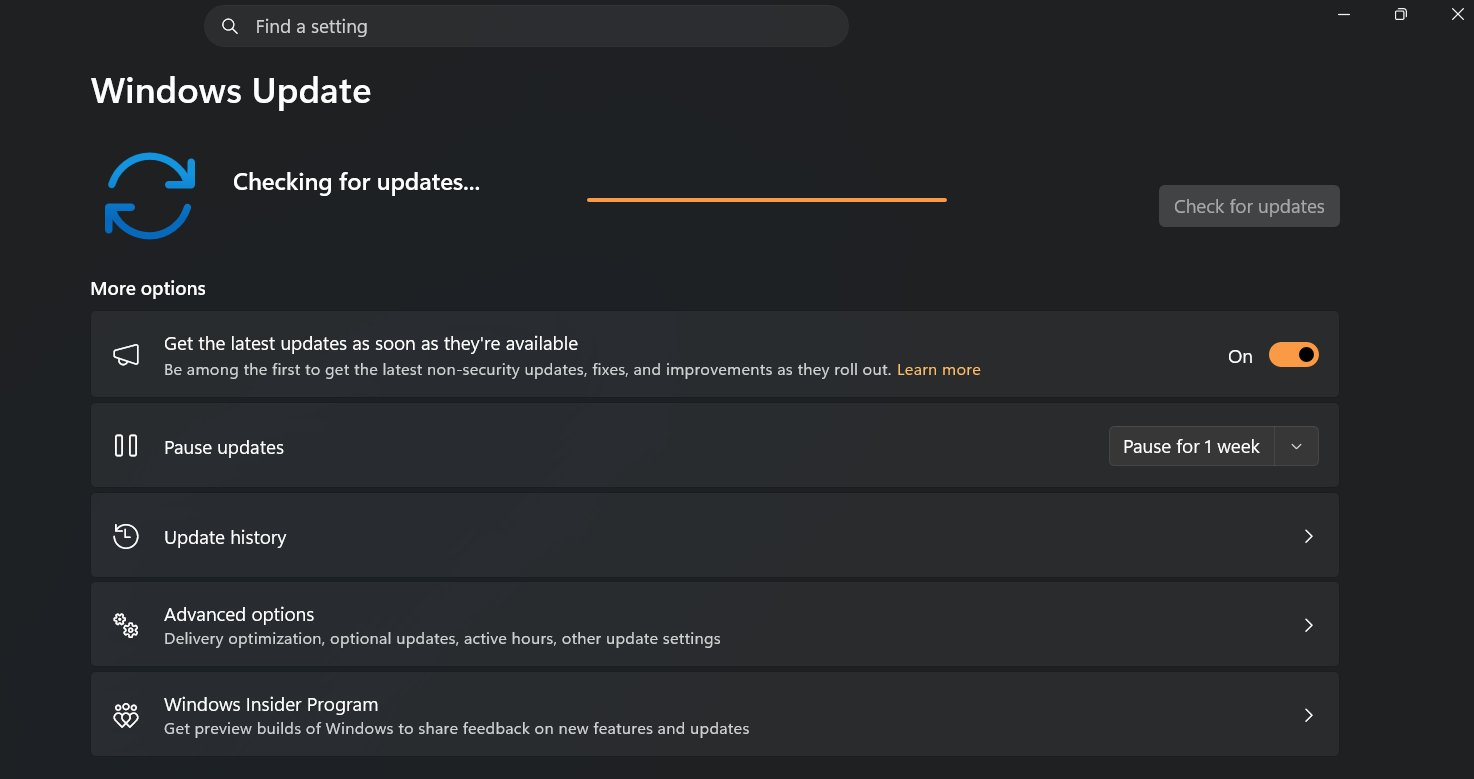
Task: Open Advanced options via its chevron
Action: (1308, 626)
